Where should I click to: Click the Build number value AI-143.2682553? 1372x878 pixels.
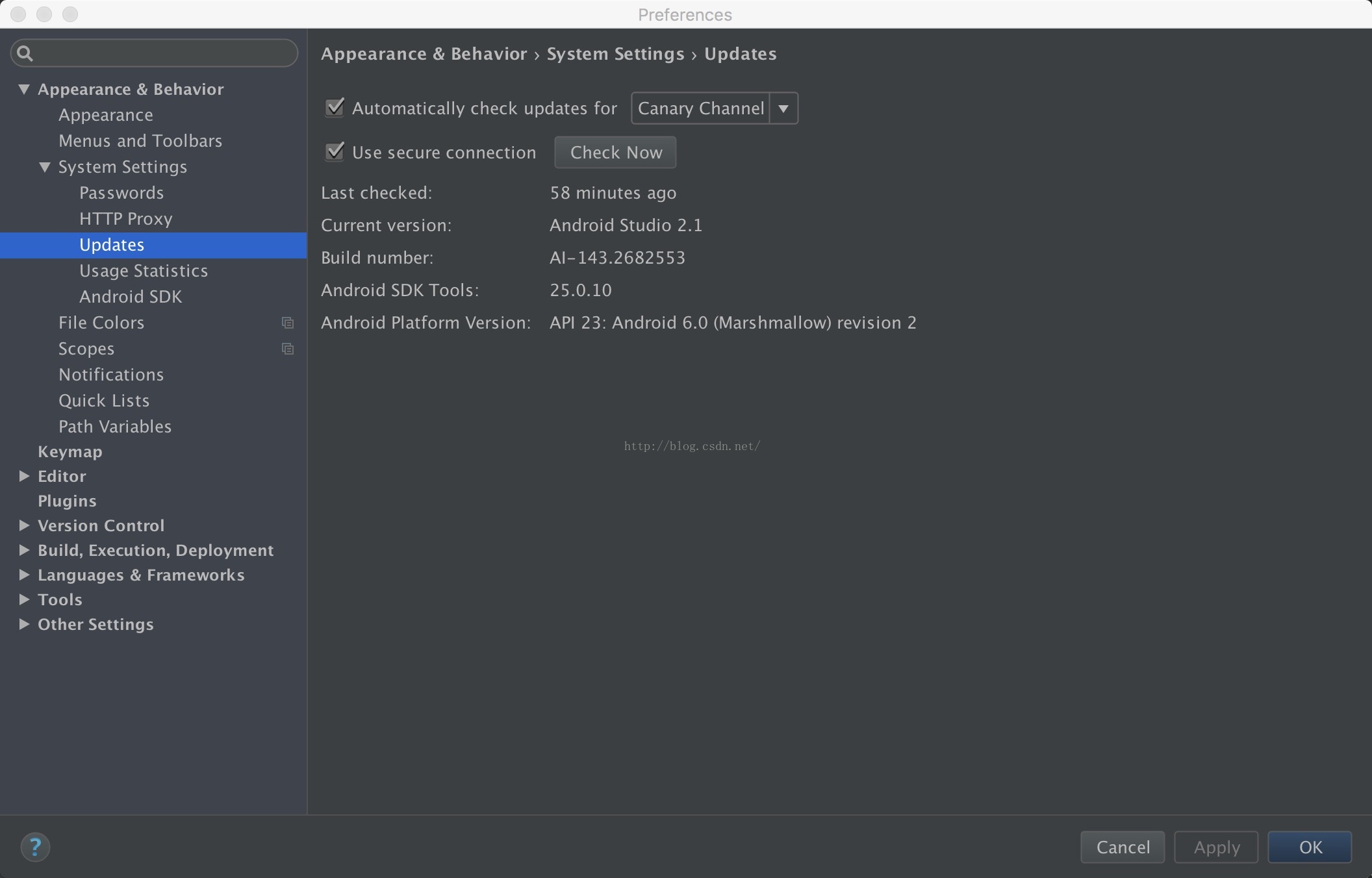pos(617,258)
